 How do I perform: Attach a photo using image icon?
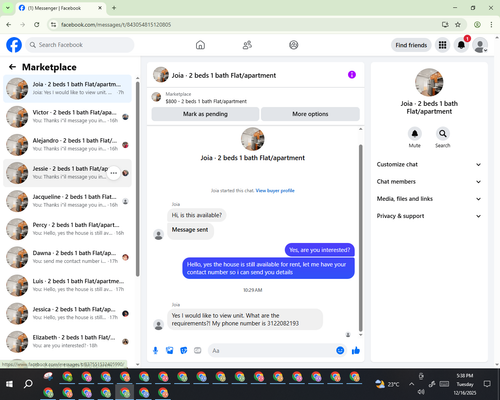point(169,351)
